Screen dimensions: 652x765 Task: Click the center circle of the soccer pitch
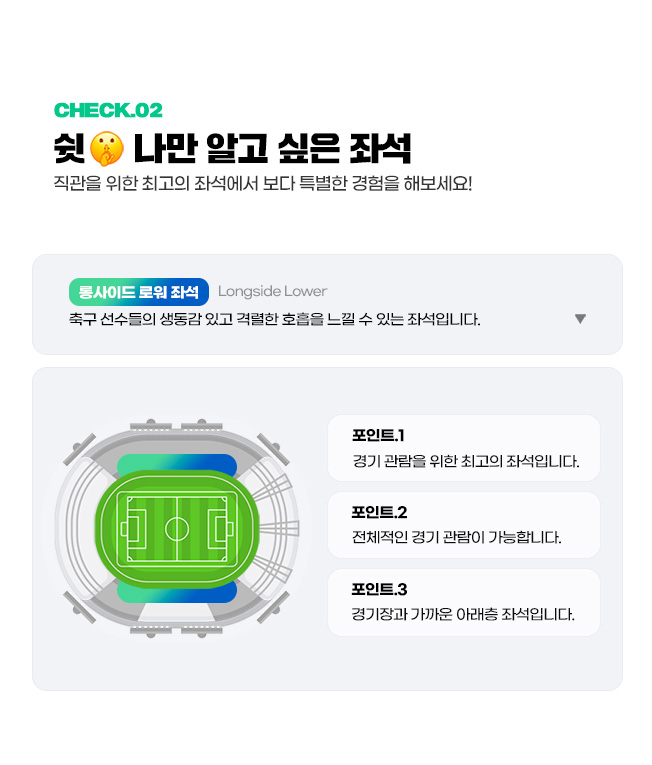coord(177,528)
